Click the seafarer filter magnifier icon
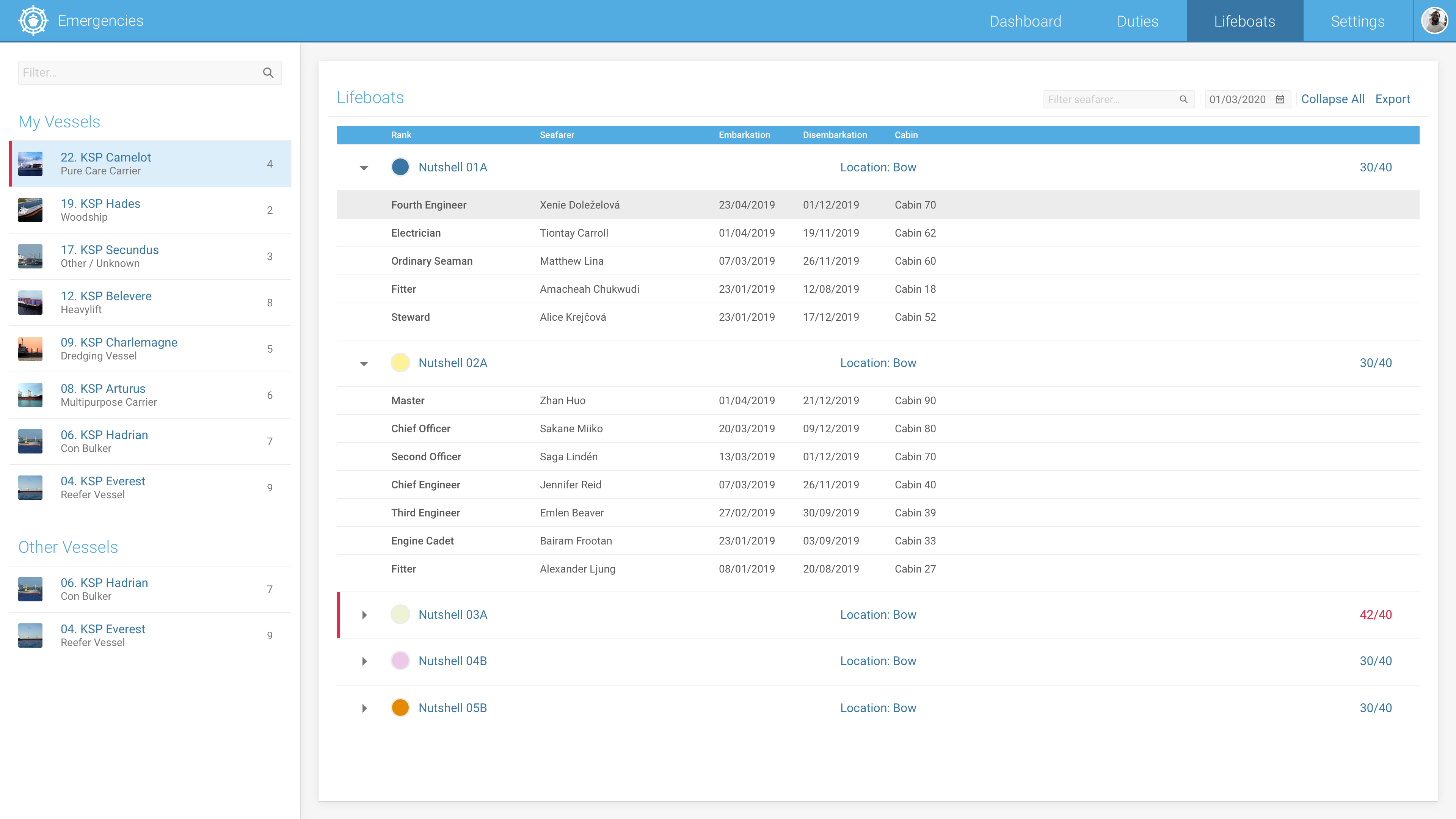The image size is (1456, 819). (x=1183, y=99)
